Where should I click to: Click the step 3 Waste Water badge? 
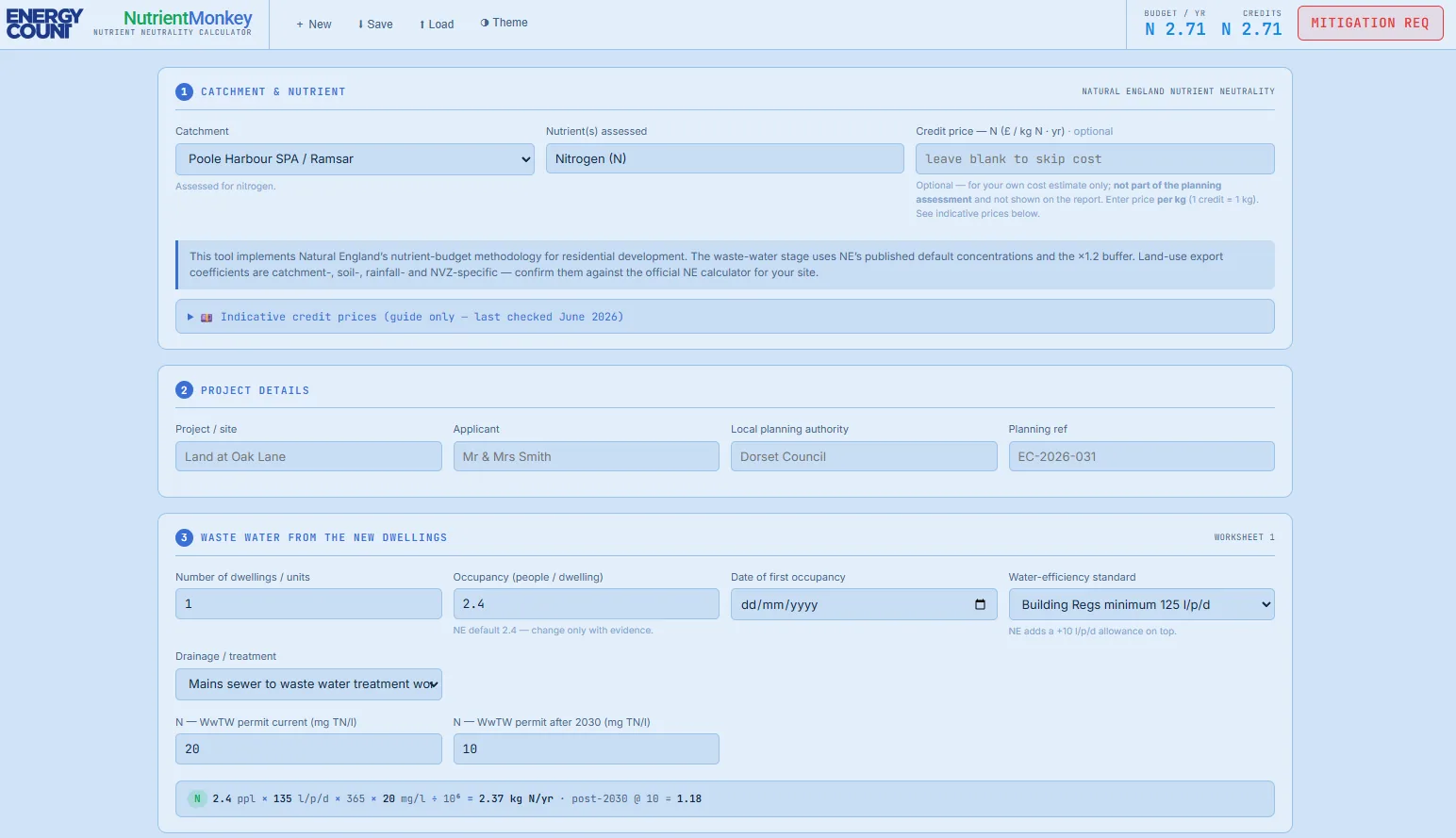(184, 537)
